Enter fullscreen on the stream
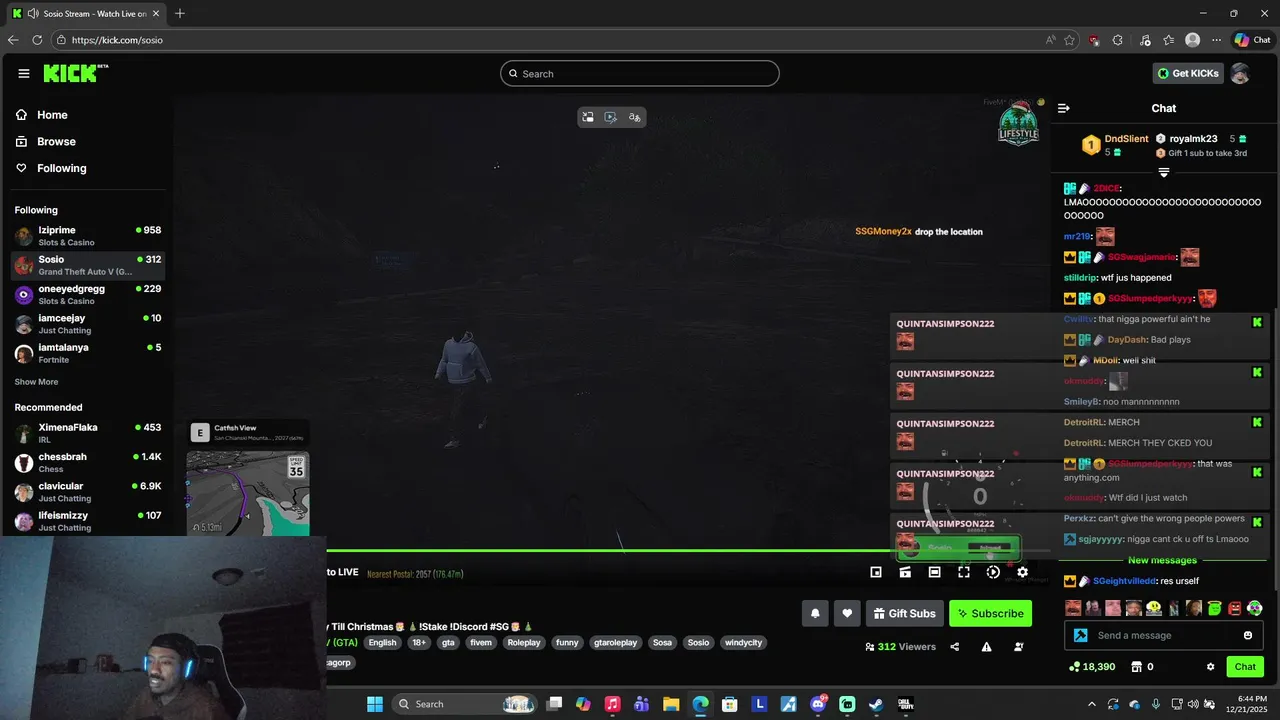Image resolution: width=1280 pixels, height=720 pixels. coord(964,572)
